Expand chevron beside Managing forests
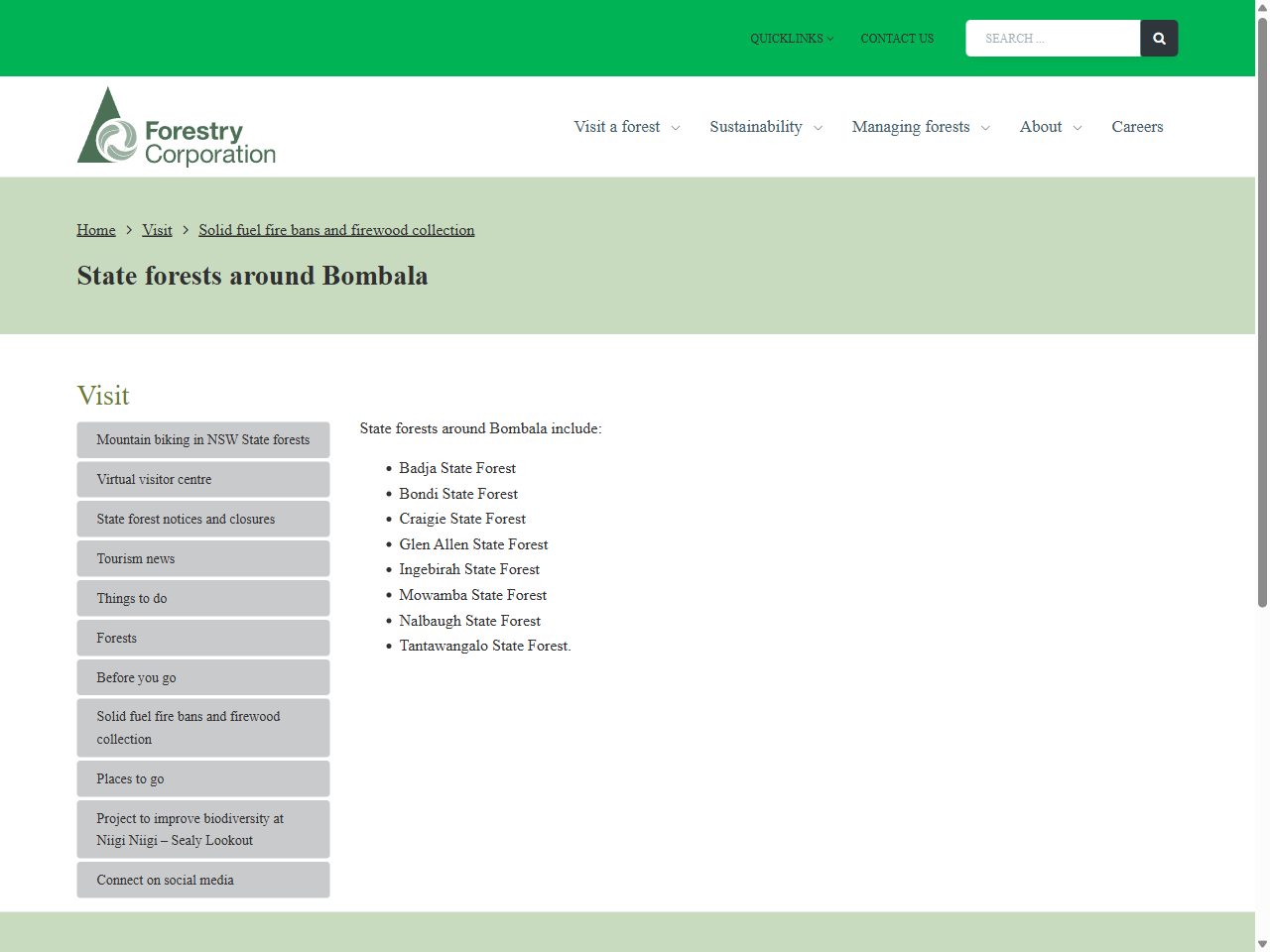 pos(985,128)
